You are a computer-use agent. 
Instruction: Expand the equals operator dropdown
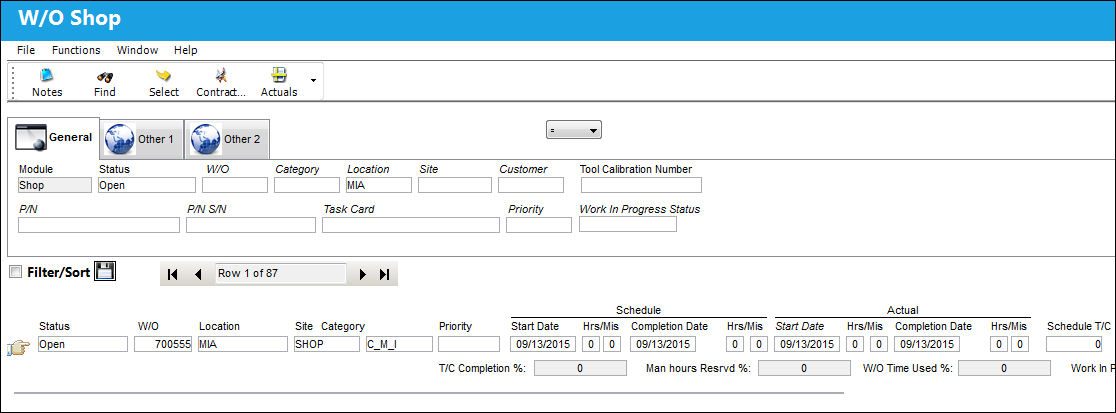tap(574, 130)
